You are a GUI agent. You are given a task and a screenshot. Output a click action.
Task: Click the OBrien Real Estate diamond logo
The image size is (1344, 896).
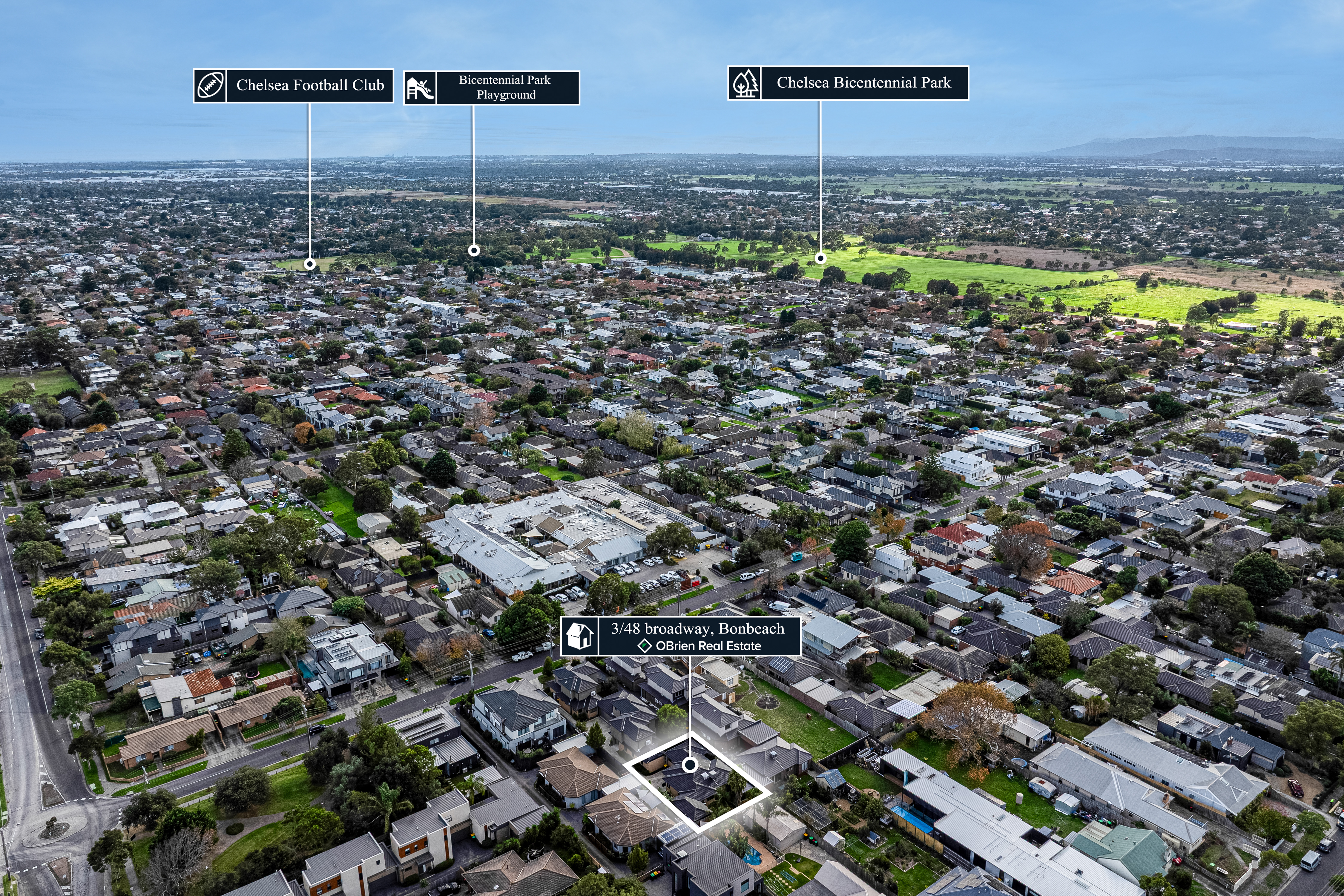645,646
